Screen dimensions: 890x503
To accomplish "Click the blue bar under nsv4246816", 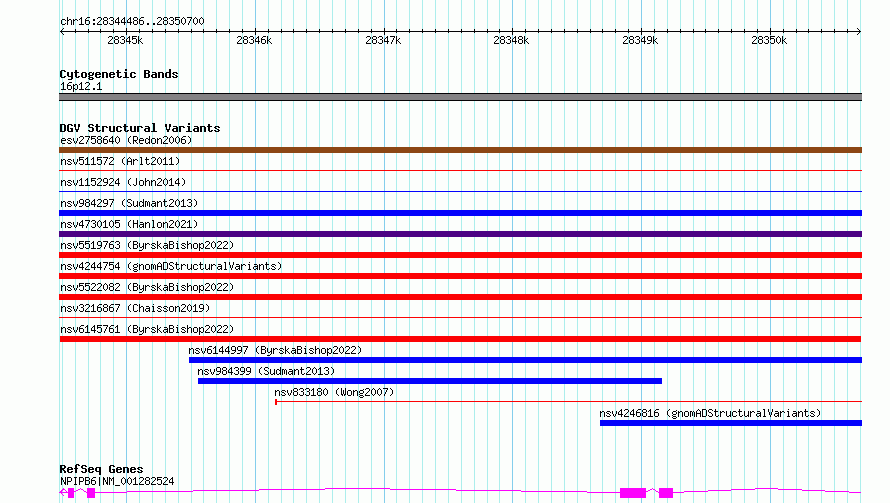I will point(731,423).
